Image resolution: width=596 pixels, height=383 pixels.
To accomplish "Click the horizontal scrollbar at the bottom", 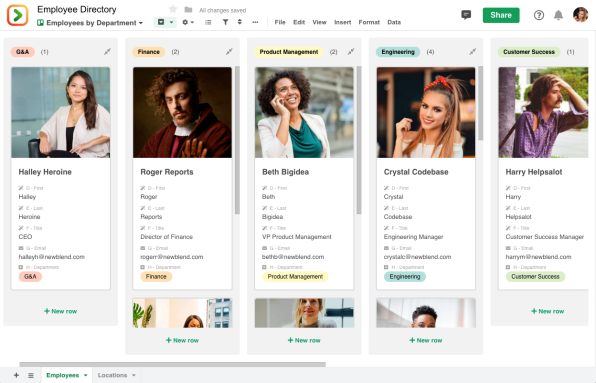I will (173, 364).
